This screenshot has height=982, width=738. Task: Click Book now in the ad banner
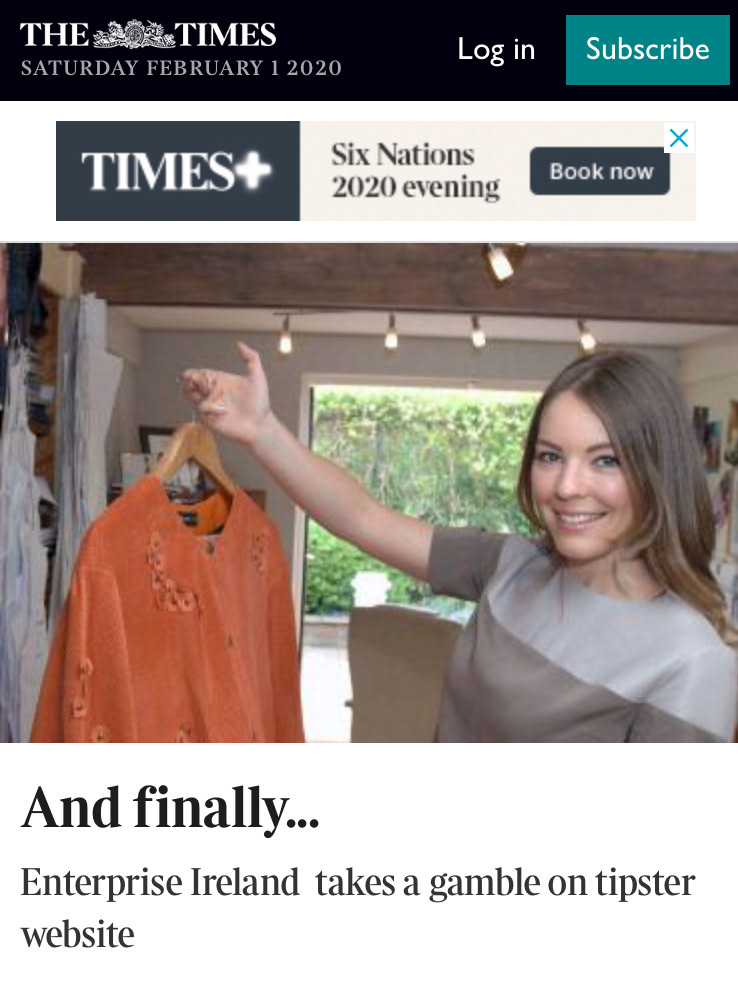600,171
